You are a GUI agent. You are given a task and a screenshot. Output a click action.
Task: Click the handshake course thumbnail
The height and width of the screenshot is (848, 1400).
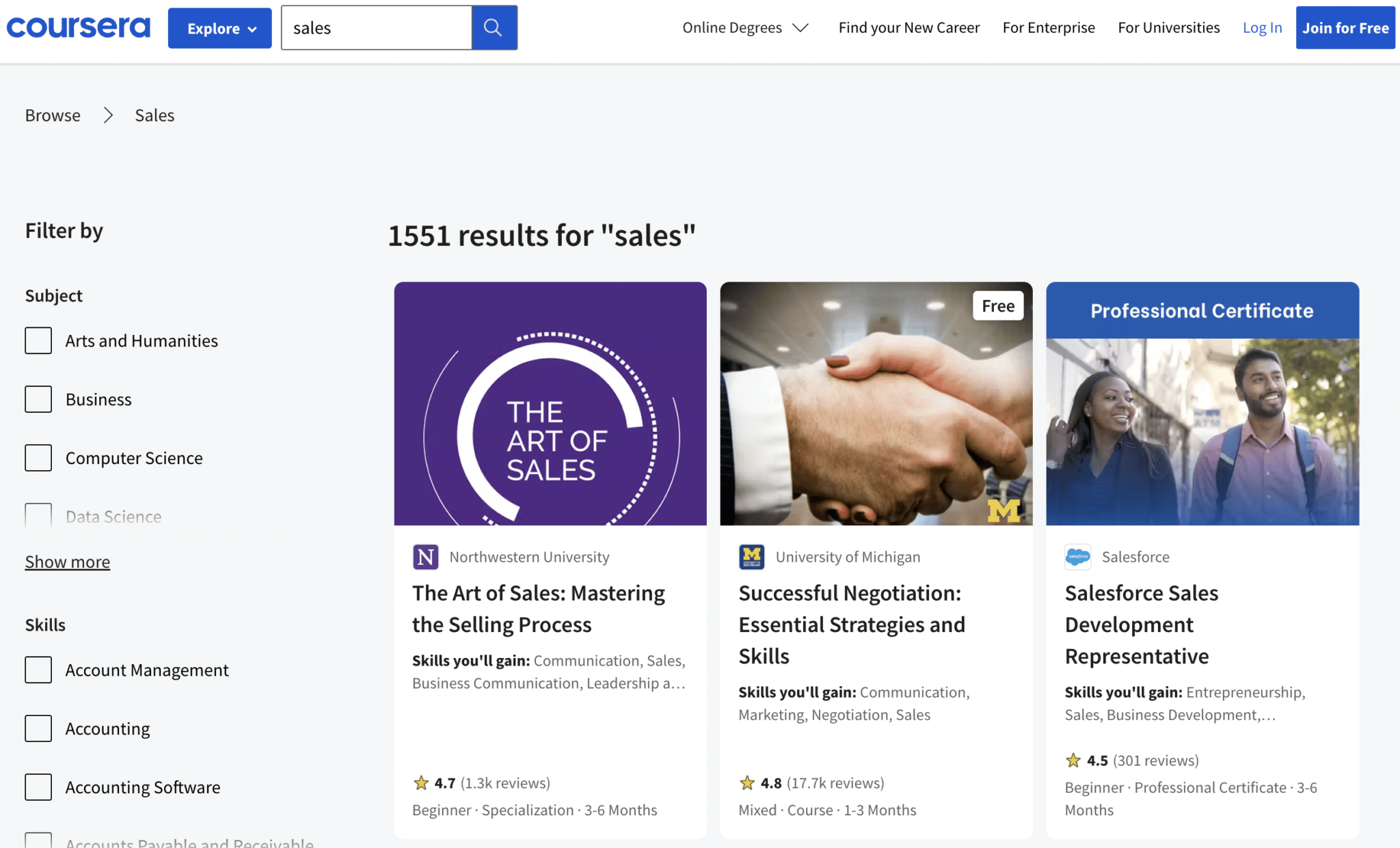[x=876, y=403]
